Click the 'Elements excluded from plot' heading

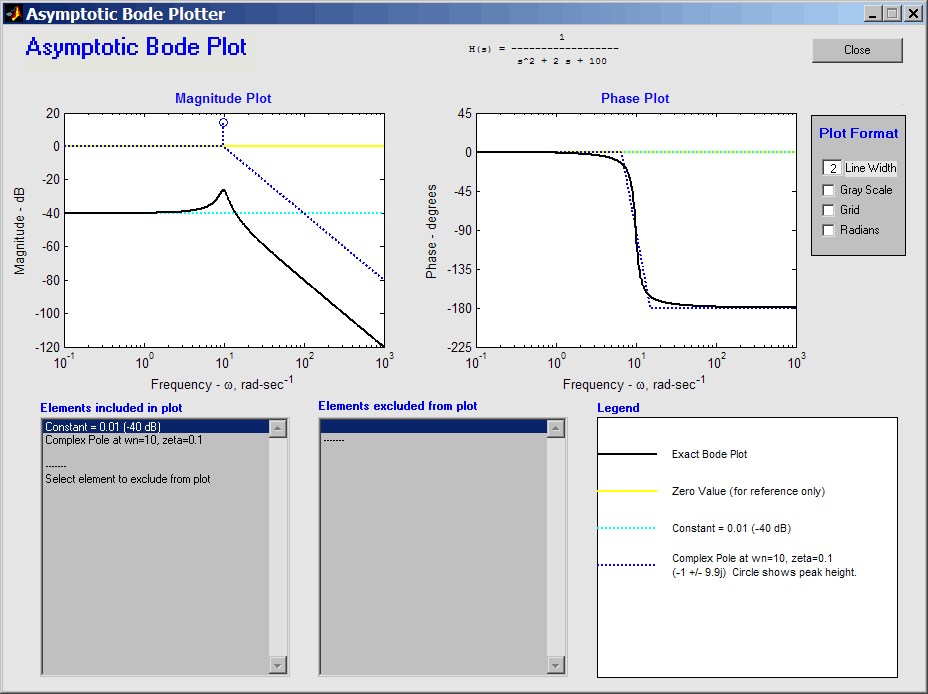[x=398, y=406]
